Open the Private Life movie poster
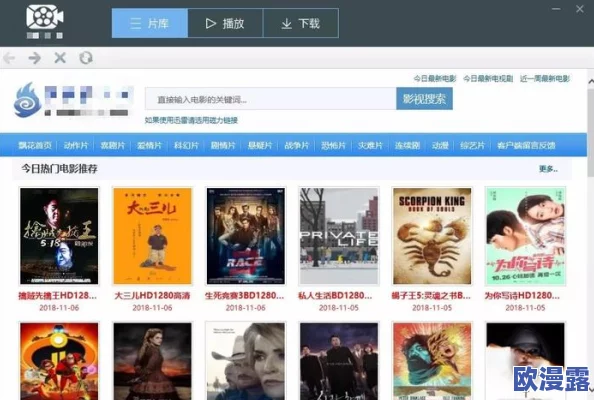594x400 pixels. click(x=339, y=236)
